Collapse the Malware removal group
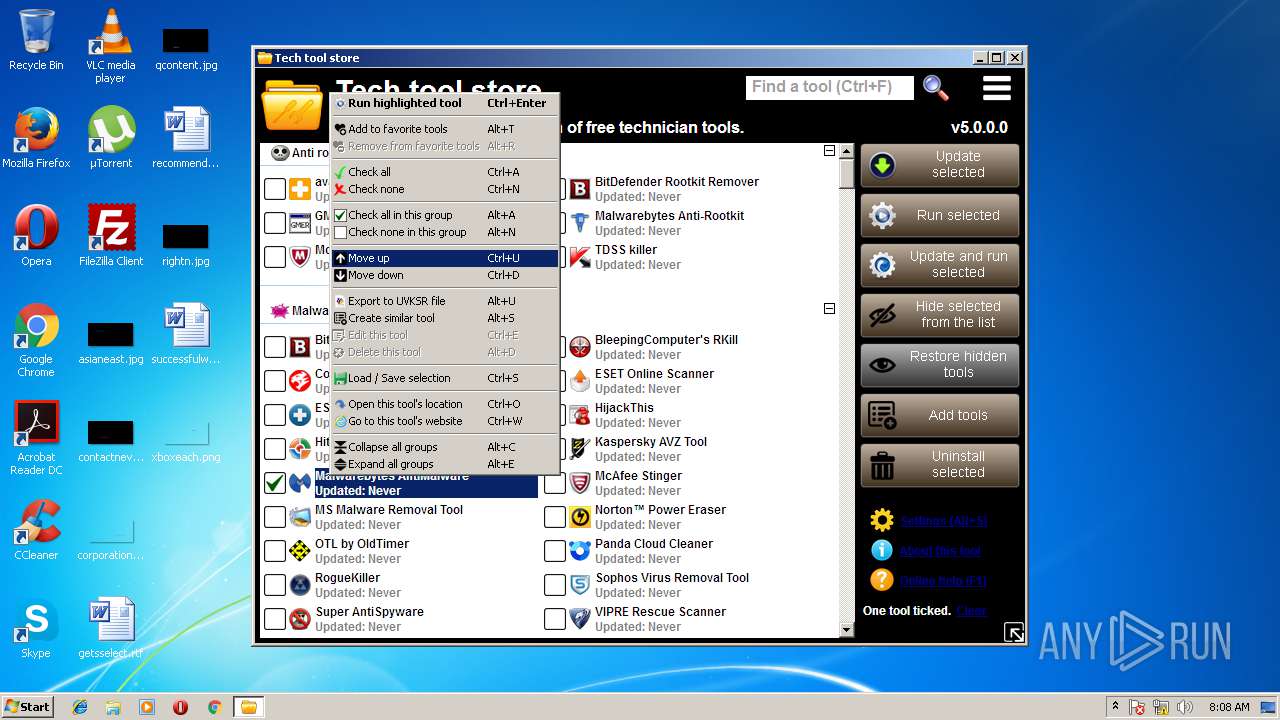 (829, 309)
